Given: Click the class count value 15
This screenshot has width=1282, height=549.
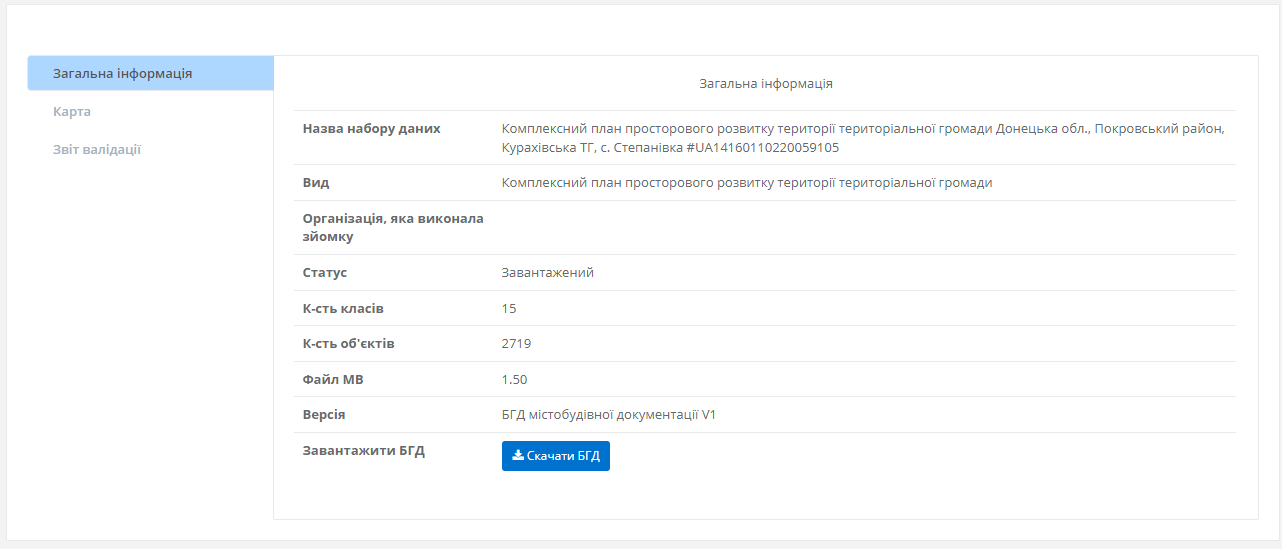Looking at the screenshot, I should (x=509, y=308).
